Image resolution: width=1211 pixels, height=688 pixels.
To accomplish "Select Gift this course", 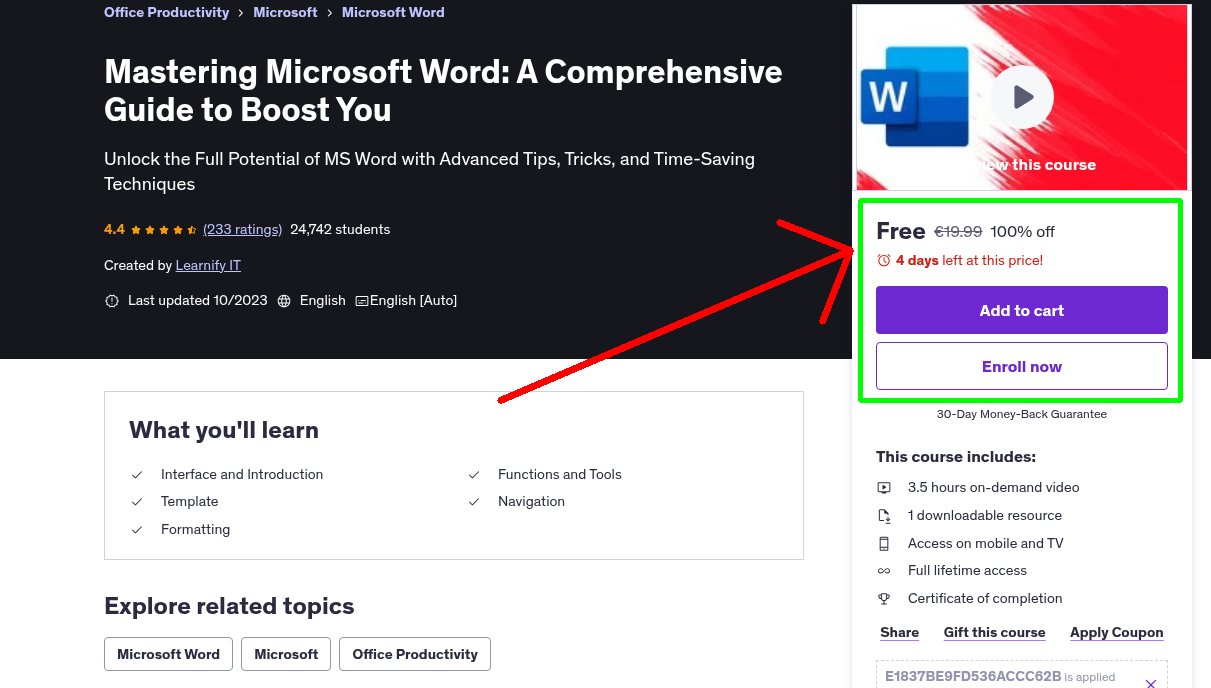I will (x=994, y=633).
